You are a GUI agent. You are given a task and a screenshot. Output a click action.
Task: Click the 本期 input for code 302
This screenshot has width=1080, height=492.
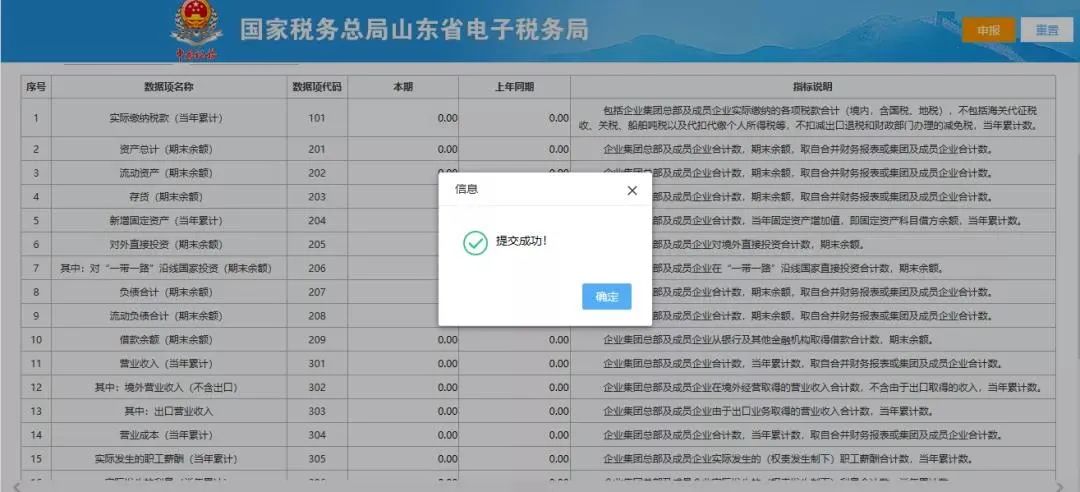pos(403,387)
